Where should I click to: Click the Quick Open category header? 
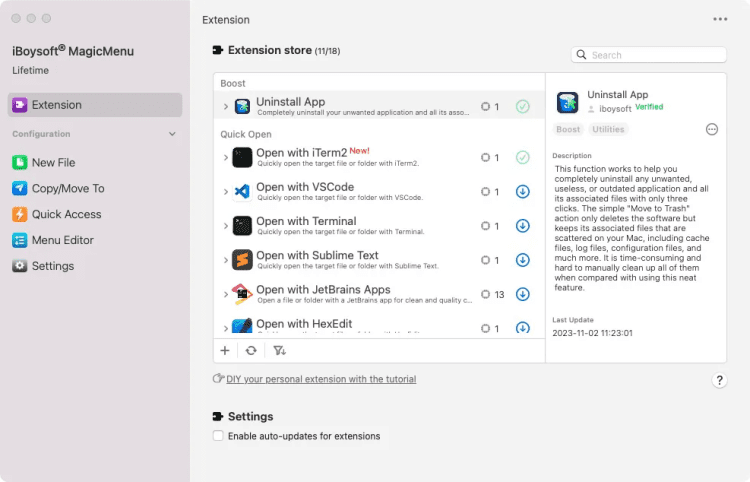click(246, 134)
